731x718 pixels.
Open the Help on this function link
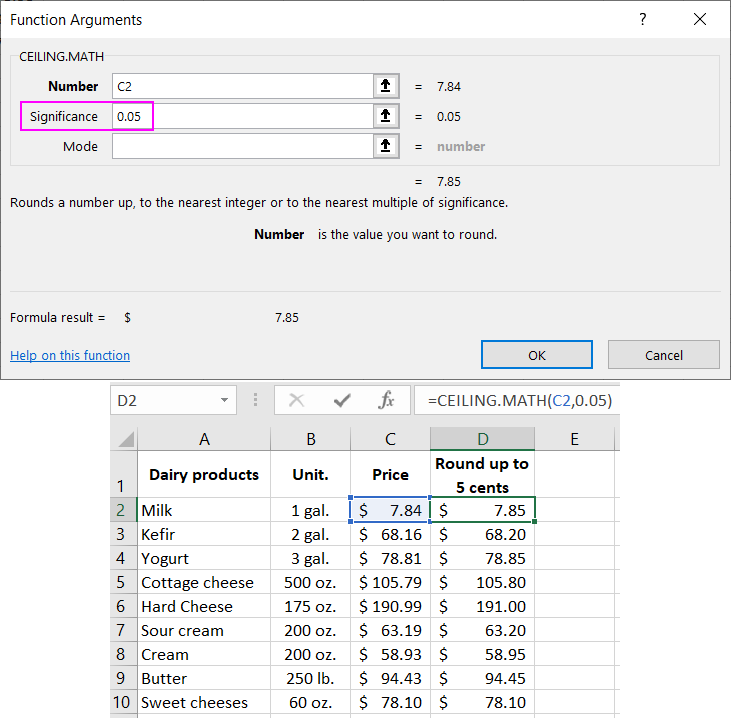pos(70,355)
